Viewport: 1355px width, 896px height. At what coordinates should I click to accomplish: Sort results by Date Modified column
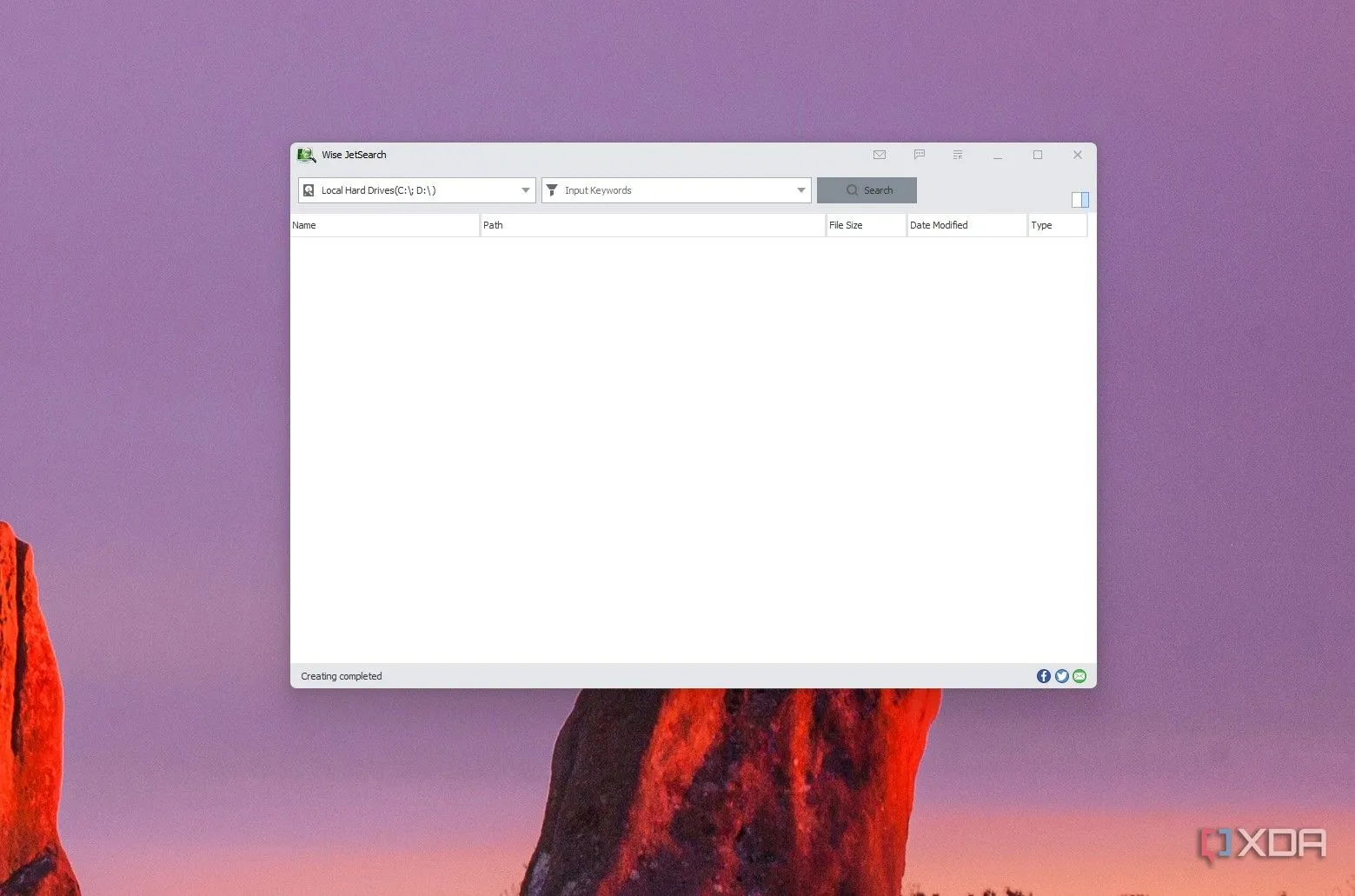(x=966, y=225)
